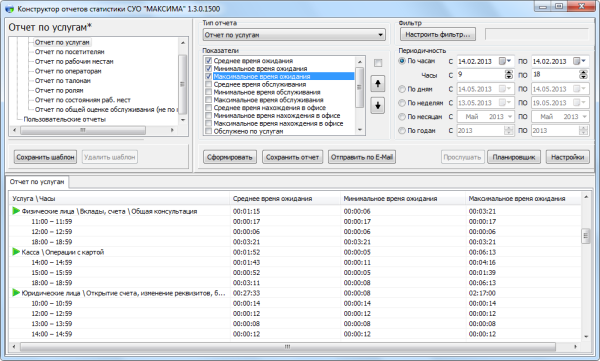The height and width of the screenshot is (361, 600).
Task: Select 'По дням' periodicity radio button
Action: pos(402,89)
